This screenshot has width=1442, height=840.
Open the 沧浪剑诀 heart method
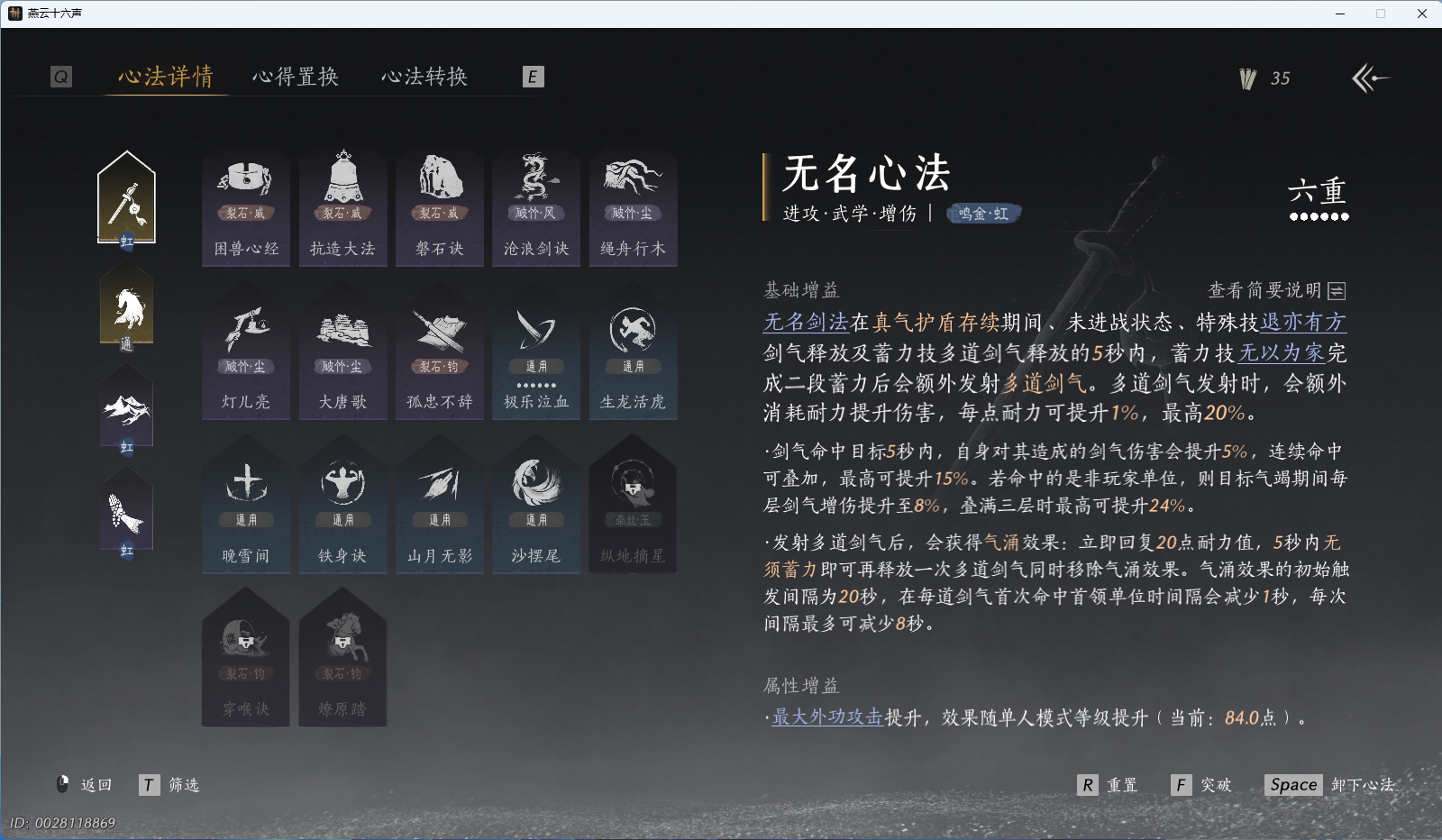click(535, 205)
